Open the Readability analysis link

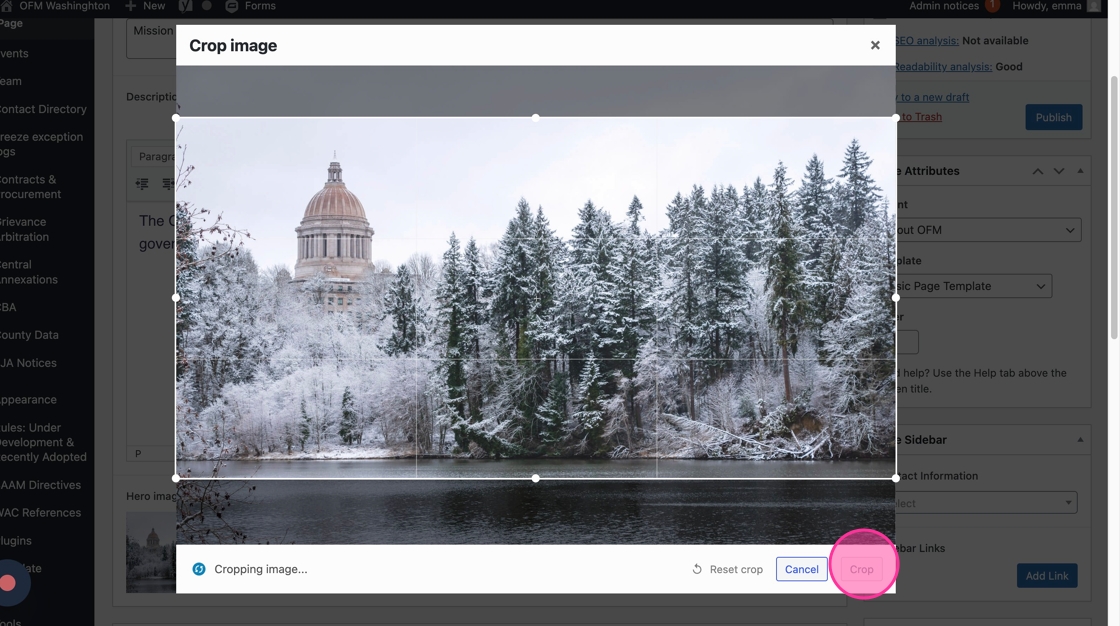pos(943,66)
